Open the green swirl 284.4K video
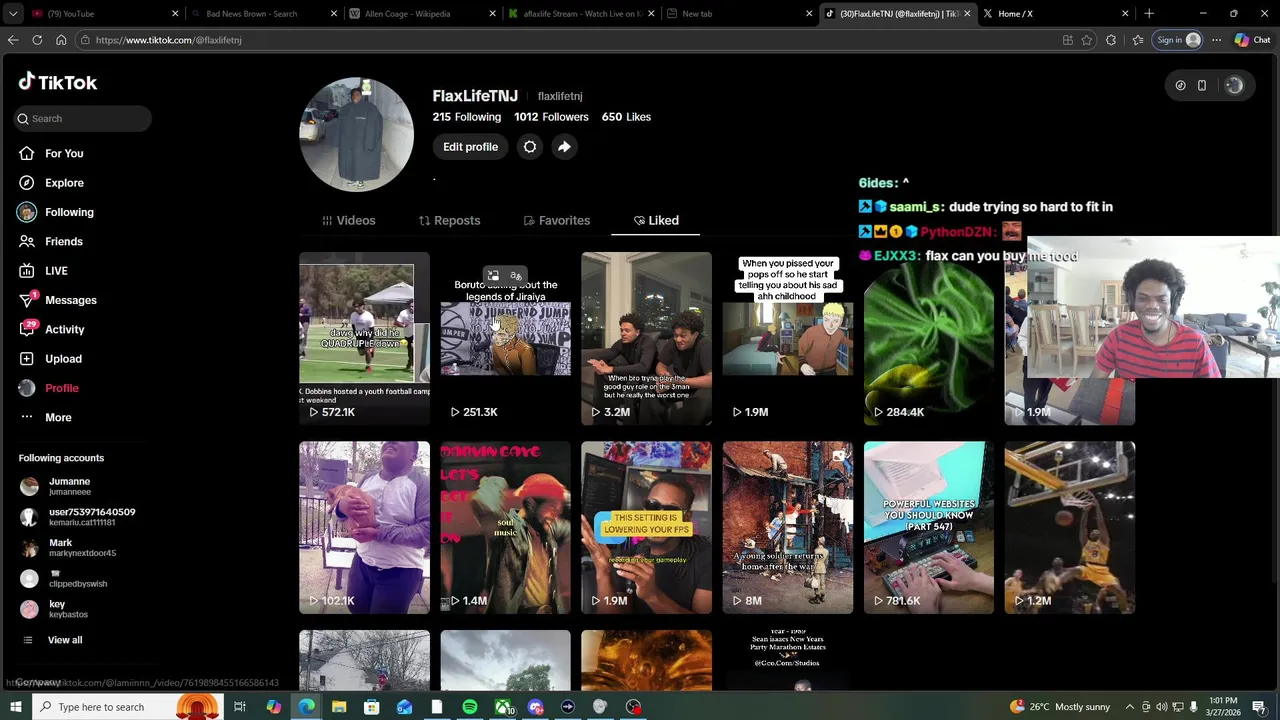 929,338
